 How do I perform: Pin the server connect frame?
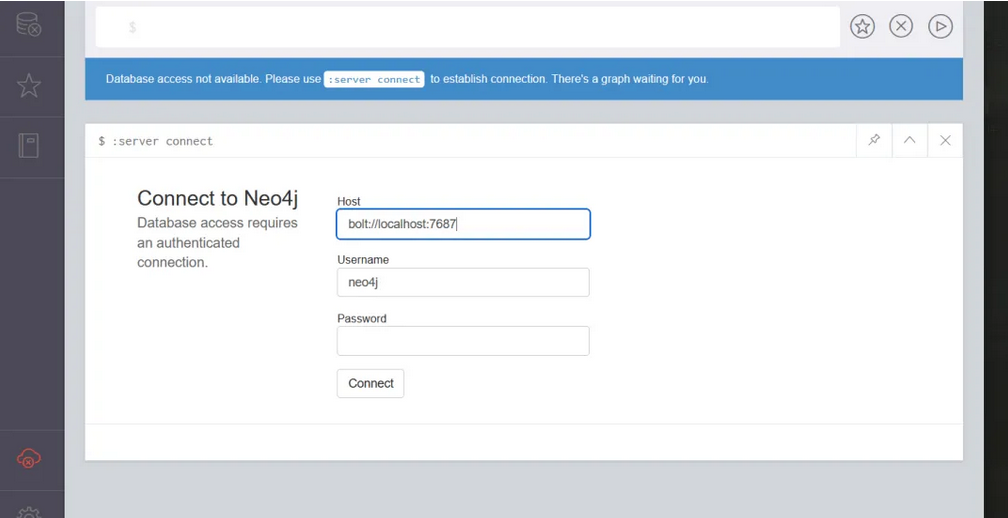click(874, 140)
